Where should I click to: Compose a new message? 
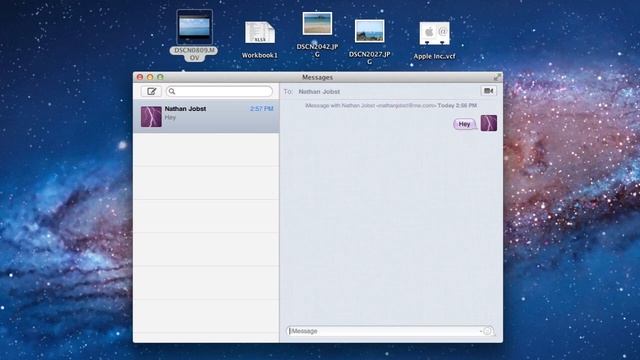click(151, 91)
